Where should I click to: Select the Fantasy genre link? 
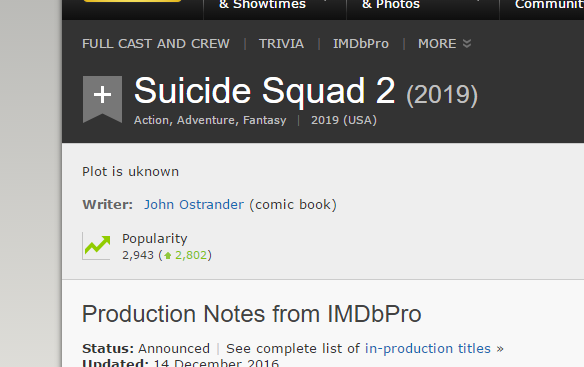[264, 120]
